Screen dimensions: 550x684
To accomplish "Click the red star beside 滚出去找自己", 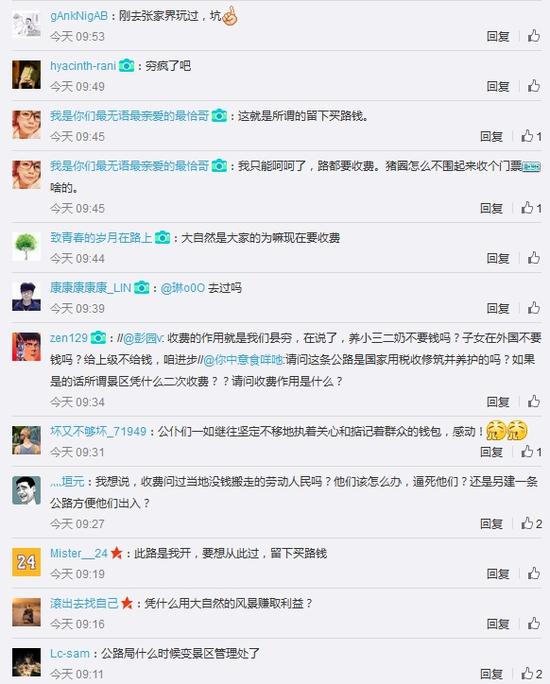I will point(127,603).
